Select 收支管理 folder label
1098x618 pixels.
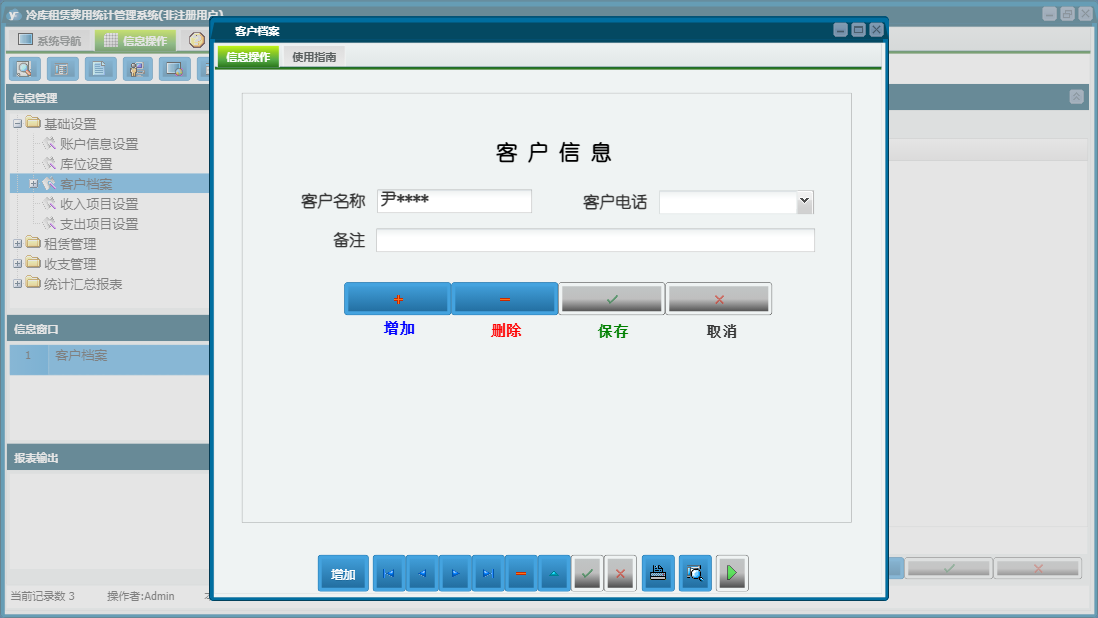[70, 264]
